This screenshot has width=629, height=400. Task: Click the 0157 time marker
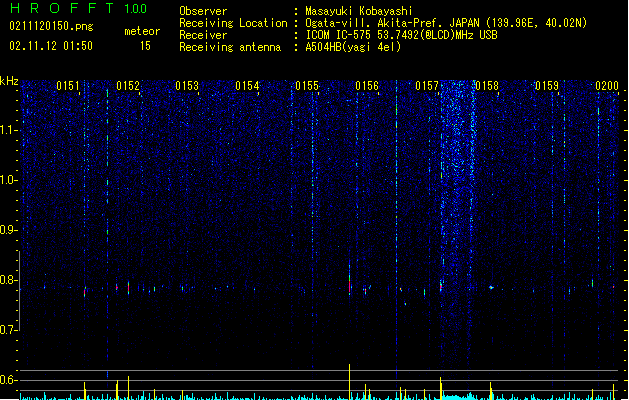(x=427, y=86)
